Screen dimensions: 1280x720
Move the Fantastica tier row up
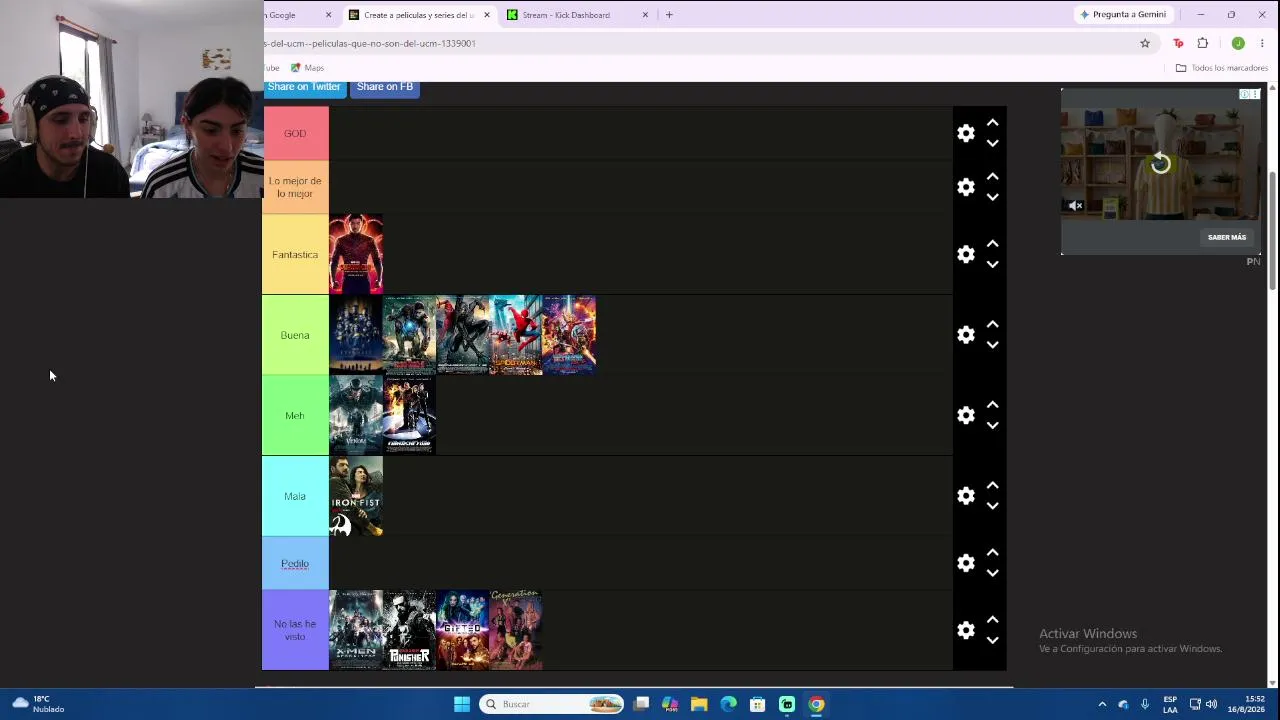(x=993, y=243)
